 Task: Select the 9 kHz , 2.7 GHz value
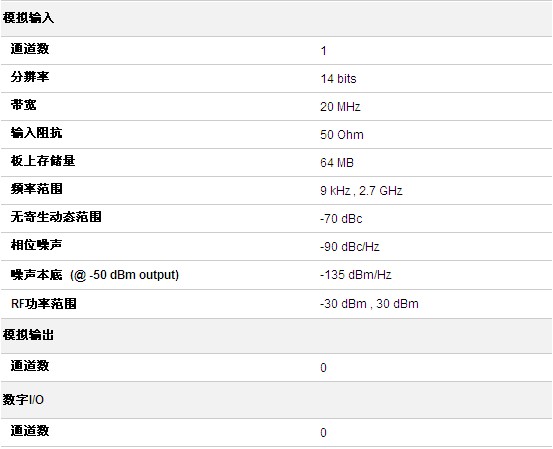click(361, 191)
